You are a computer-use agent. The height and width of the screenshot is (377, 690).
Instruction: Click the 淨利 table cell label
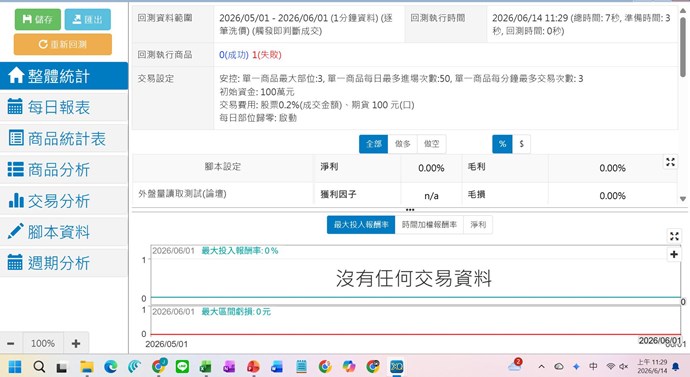(329, 167)
